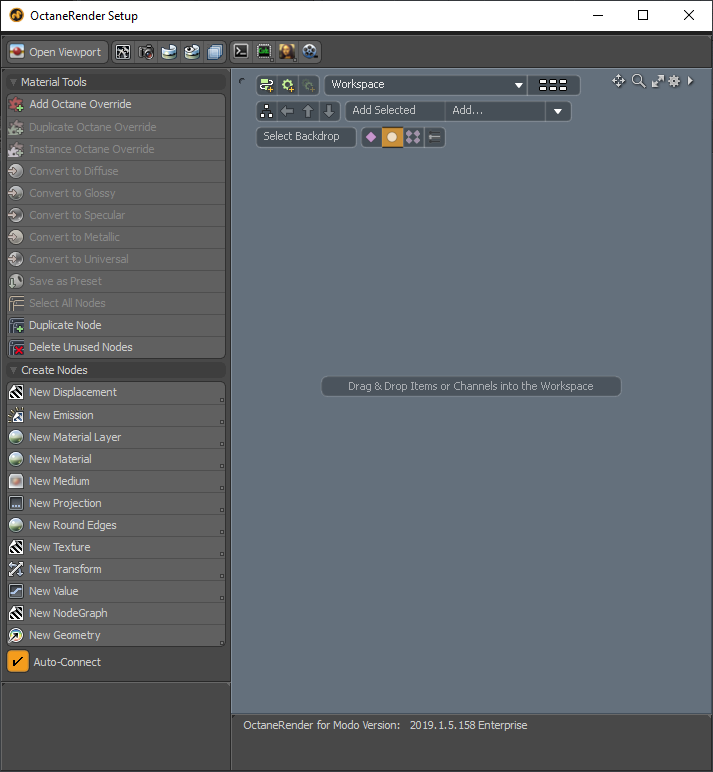This screenshot has height=772, width=713.
Task: Open the command console icon
Action: tap(241, 52)
